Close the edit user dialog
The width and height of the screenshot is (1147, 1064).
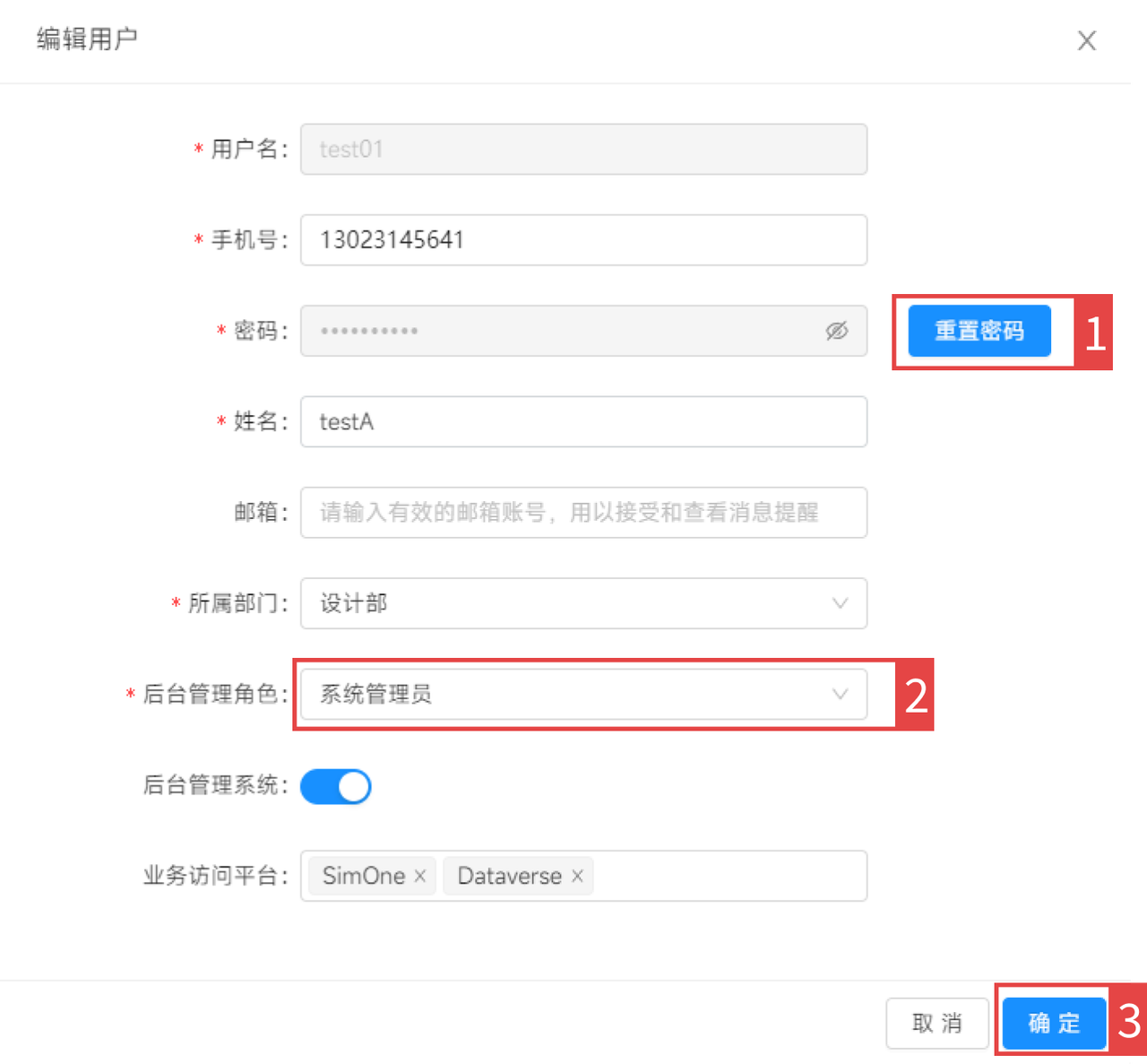coord(1086,41)
